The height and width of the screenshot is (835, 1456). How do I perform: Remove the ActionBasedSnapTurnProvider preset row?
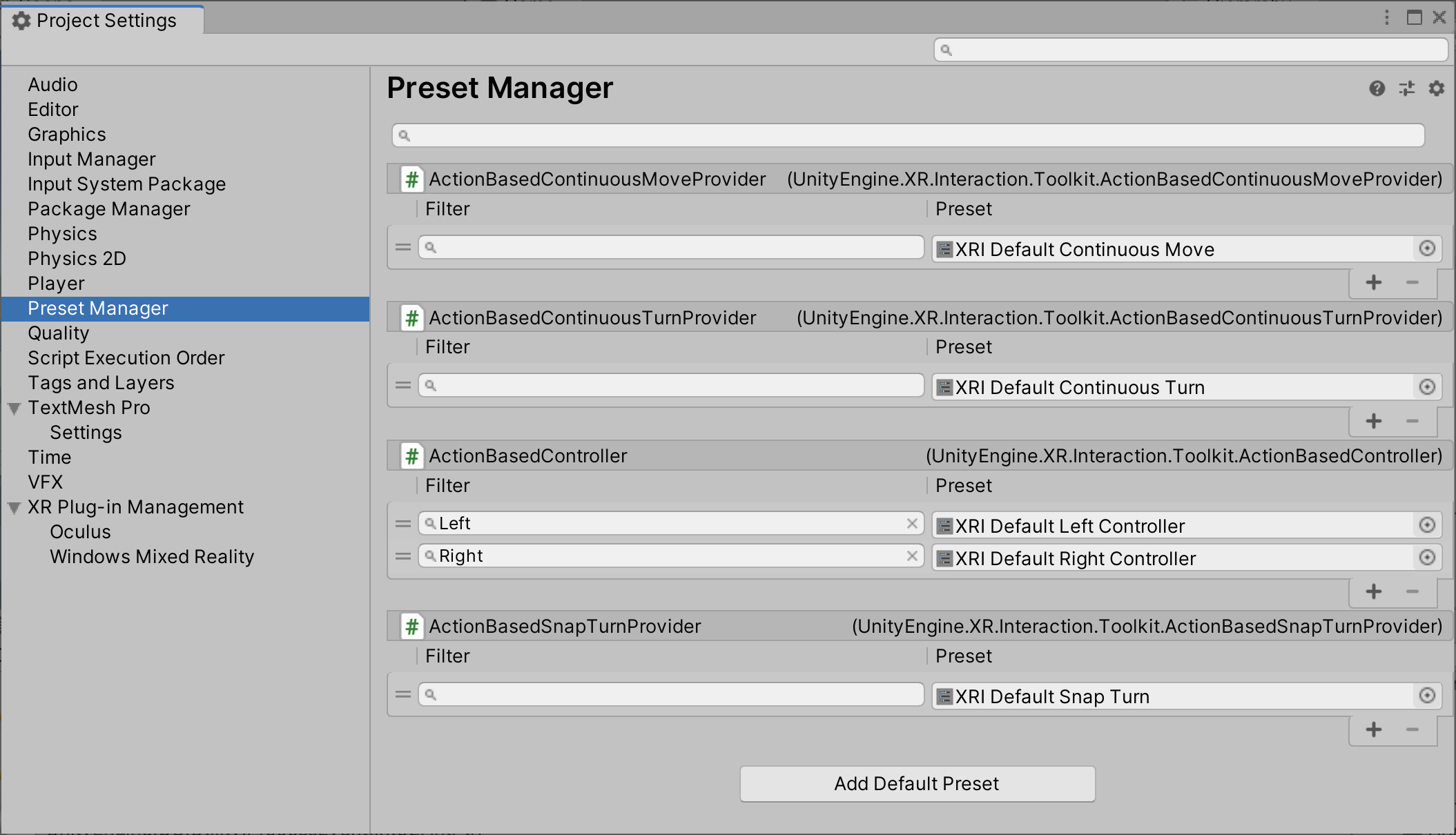1413,730
